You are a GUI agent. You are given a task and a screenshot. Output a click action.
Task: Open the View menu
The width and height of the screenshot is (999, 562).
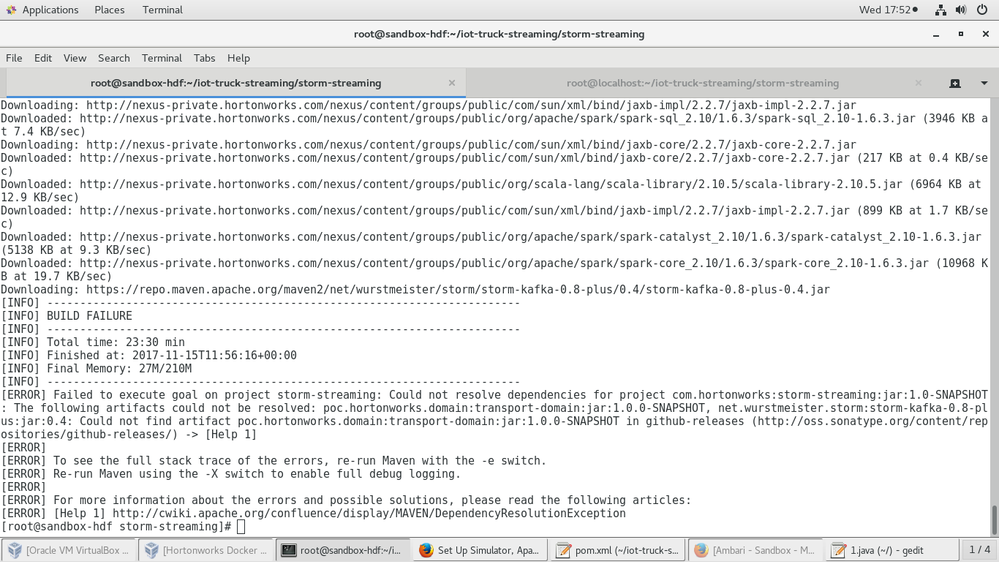pyautogui.click(x=75, y=58)
